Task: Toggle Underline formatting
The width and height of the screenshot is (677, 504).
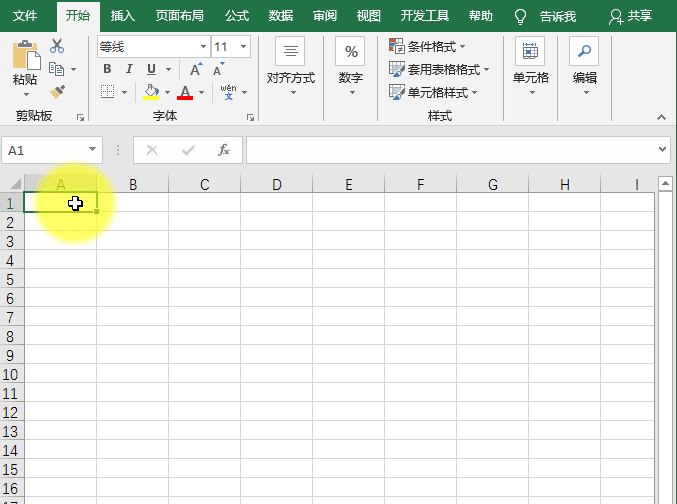Action: 151,69
